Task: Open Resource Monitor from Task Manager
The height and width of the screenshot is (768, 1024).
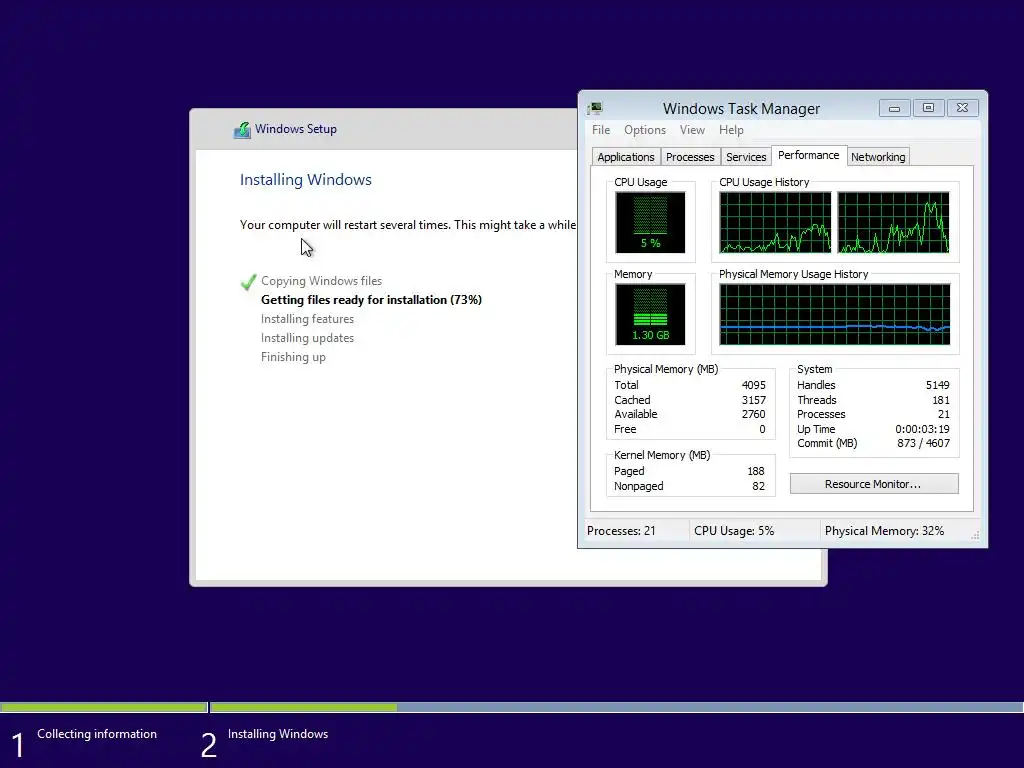Action: pyautogui.click(x=874, y=484)
